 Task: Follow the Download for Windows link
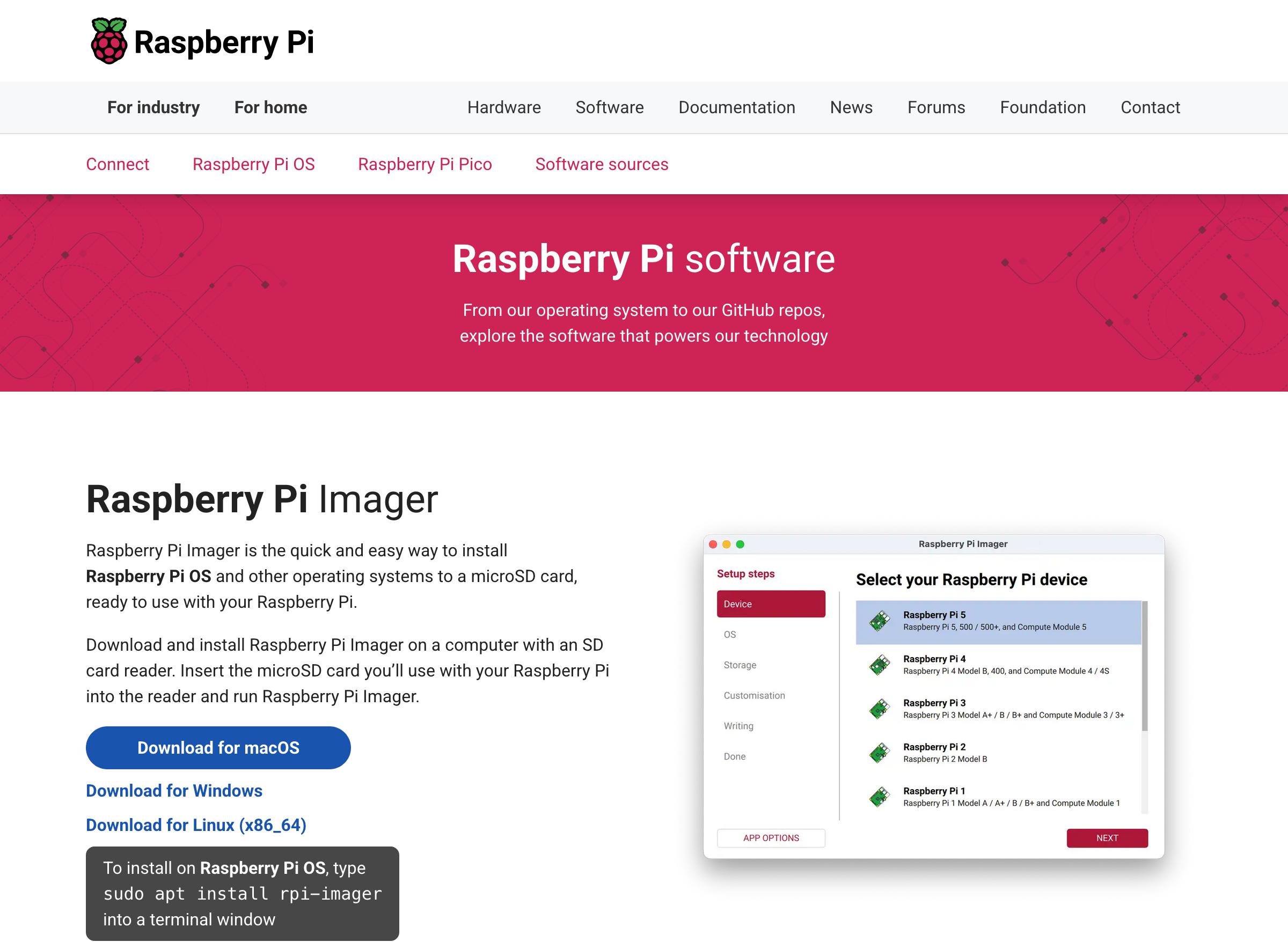(x=174, y=791)
